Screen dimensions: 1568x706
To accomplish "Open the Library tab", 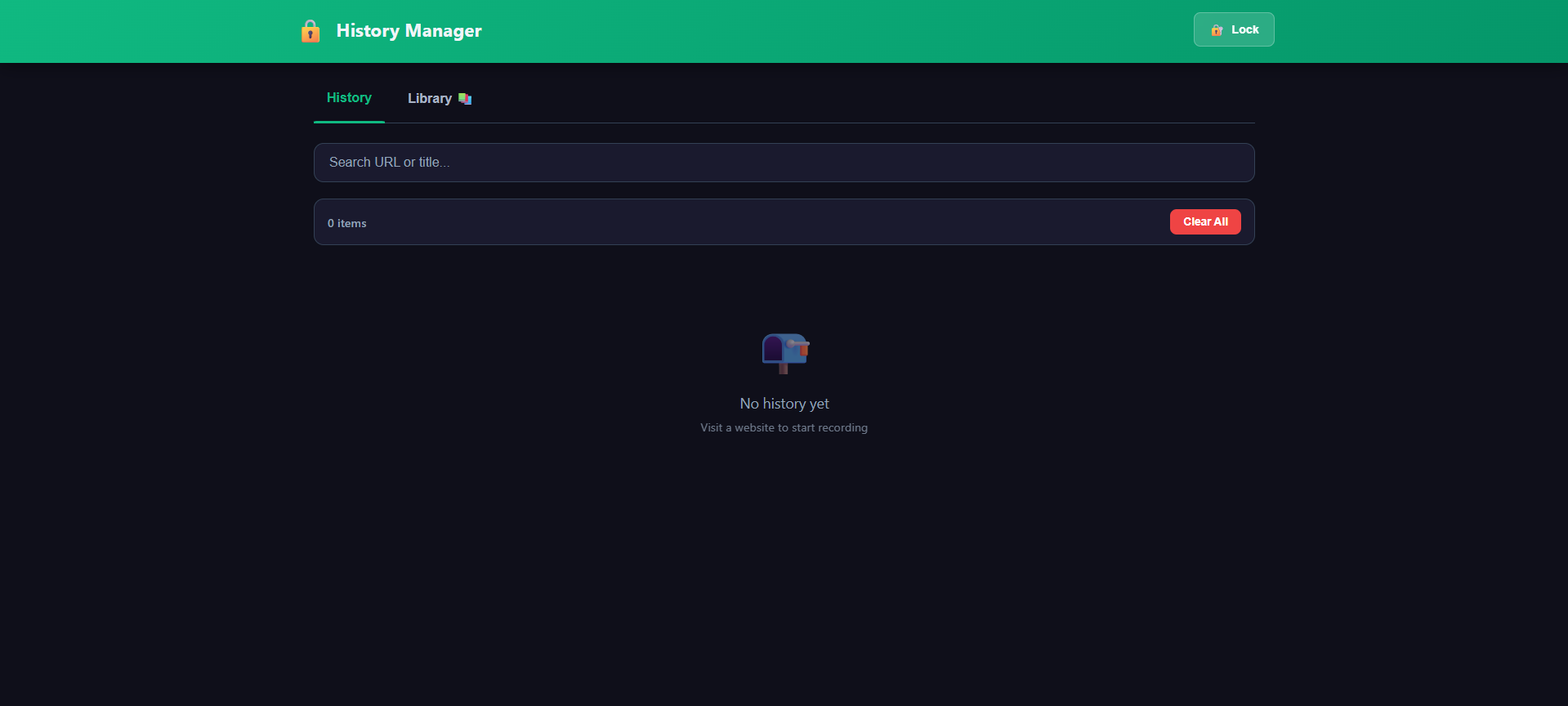I will pyautogui.click(x=440, y=98).
